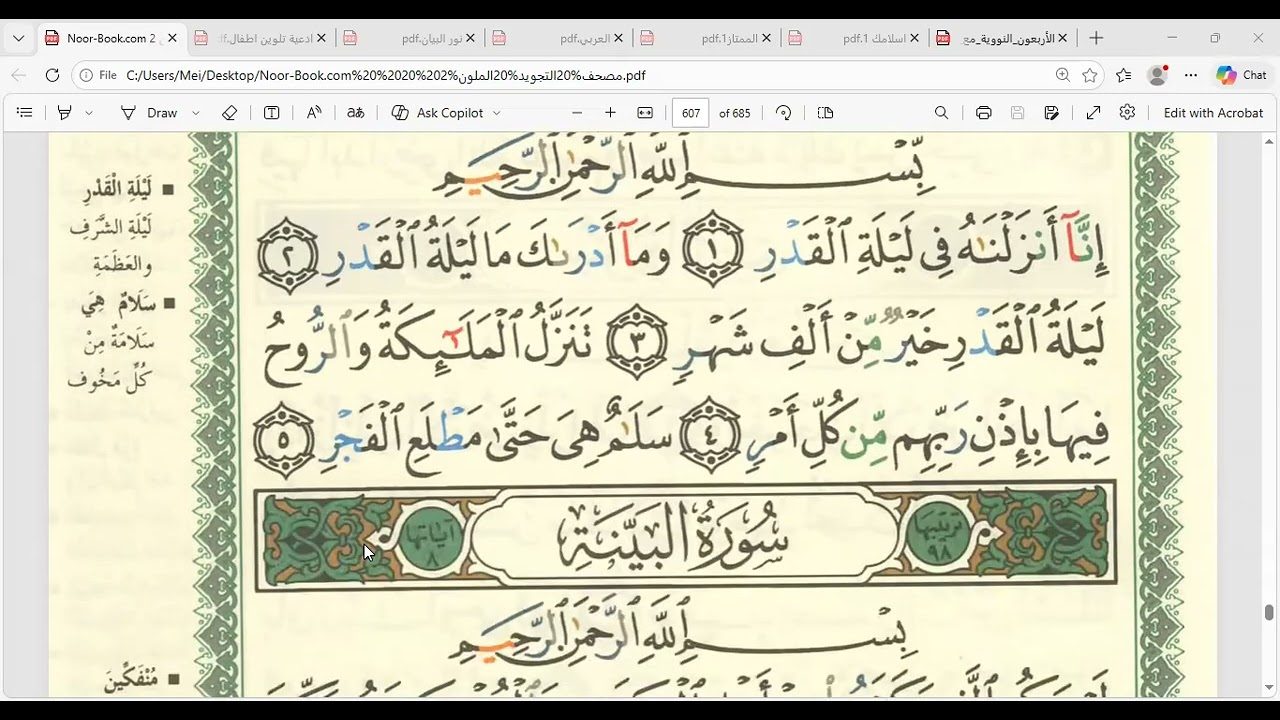Switch the page view layout
This screenshot has height=720, width=1280.
click(825, 113)
